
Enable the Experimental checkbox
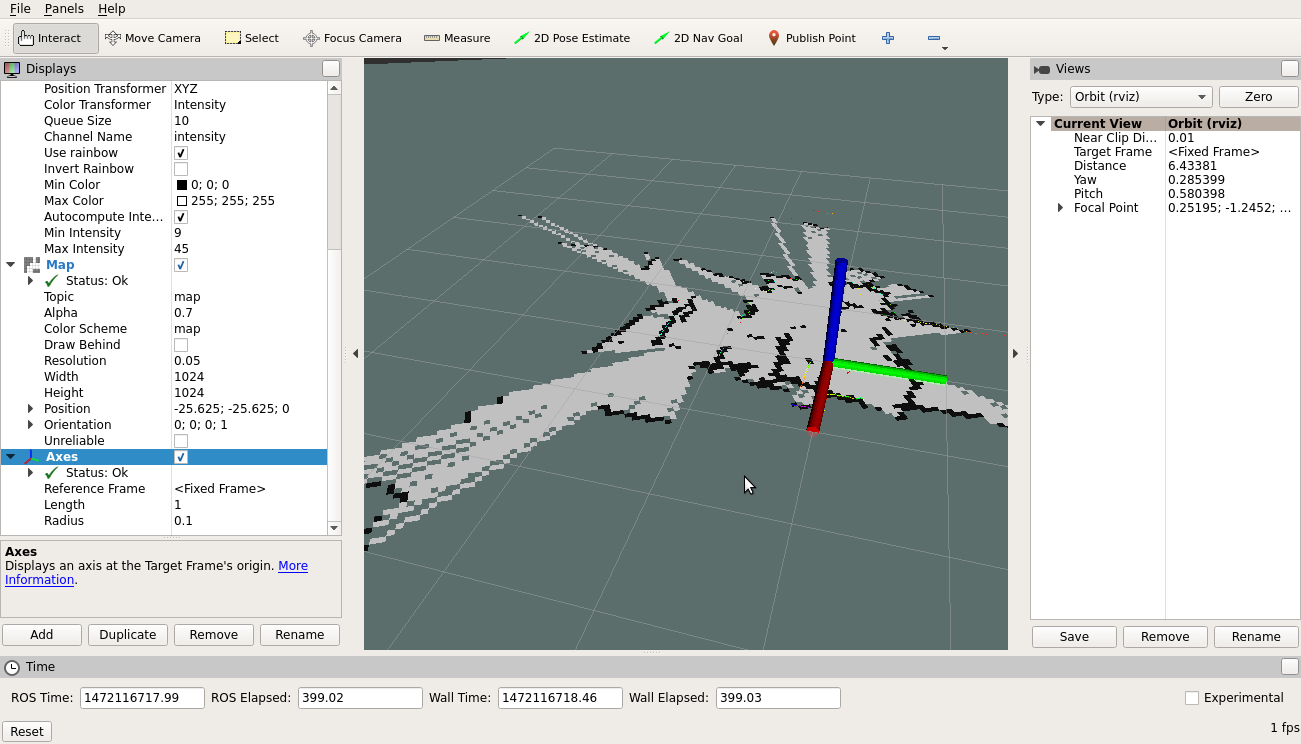(1192, 698)
